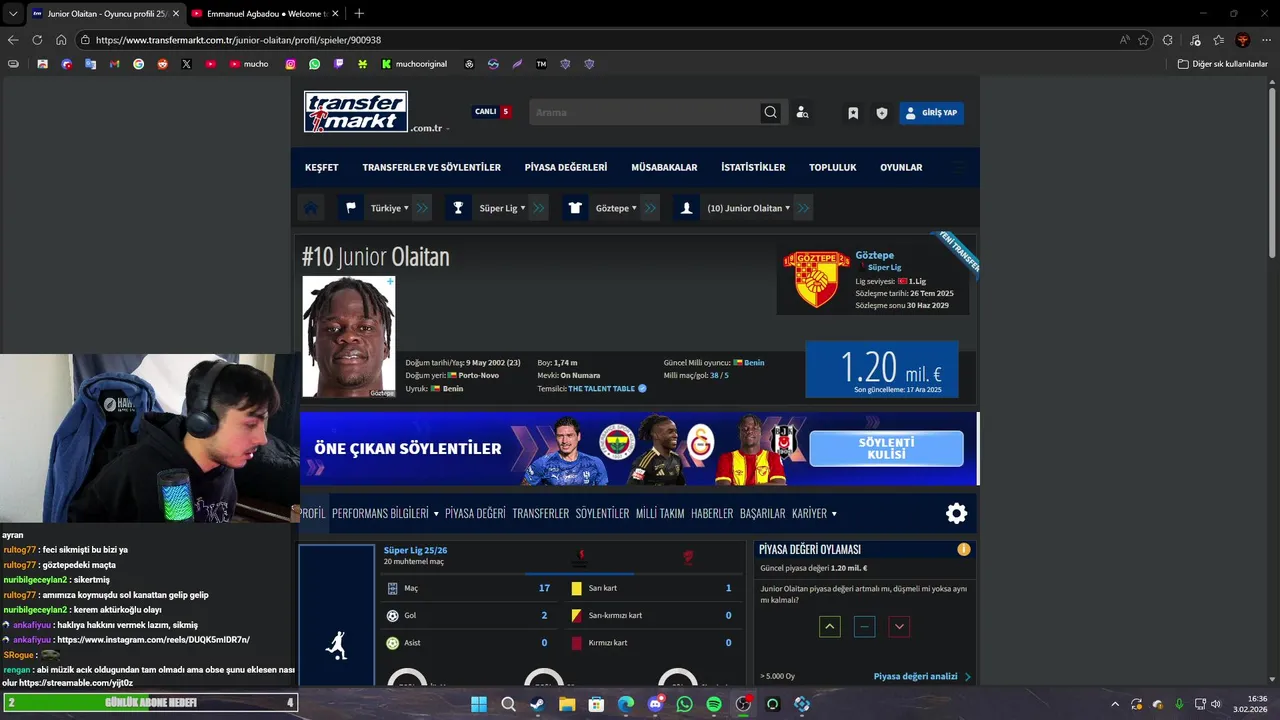Click the home icon in breadcrumb bar
This screenshot has width=1280, height=720.
pyautogui.click(x=311, y=208)
